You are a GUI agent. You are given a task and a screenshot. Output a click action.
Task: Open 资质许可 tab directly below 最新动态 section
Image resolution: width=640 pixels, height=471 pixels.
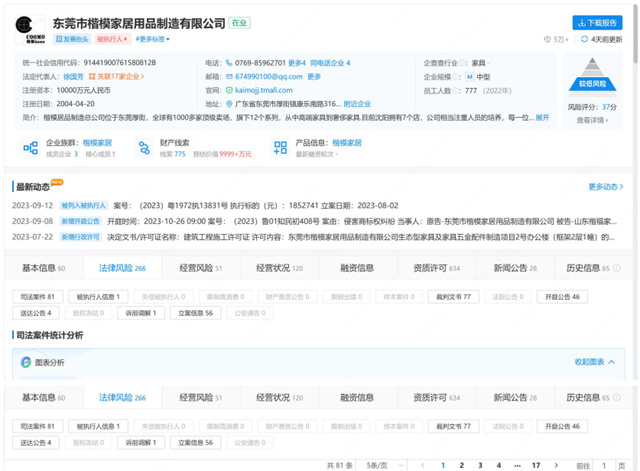pos(436,268)
